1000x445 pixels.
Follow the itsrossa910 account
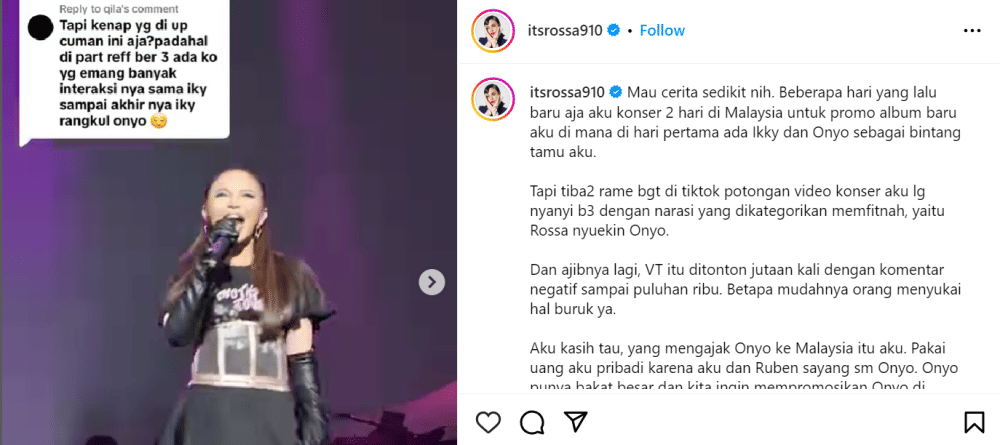(662, 31)
